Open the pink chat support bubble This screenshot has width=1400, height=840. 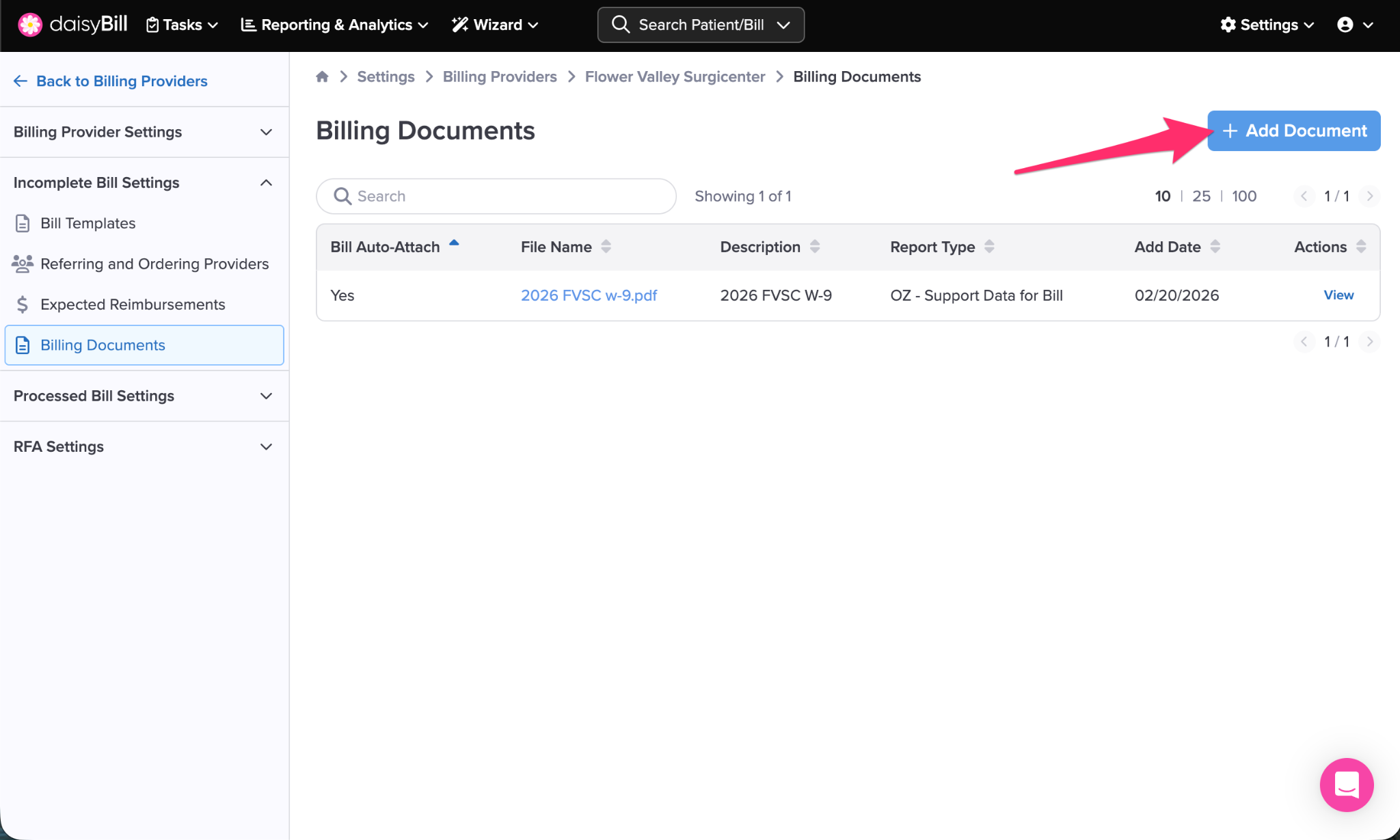point(1346,785)
